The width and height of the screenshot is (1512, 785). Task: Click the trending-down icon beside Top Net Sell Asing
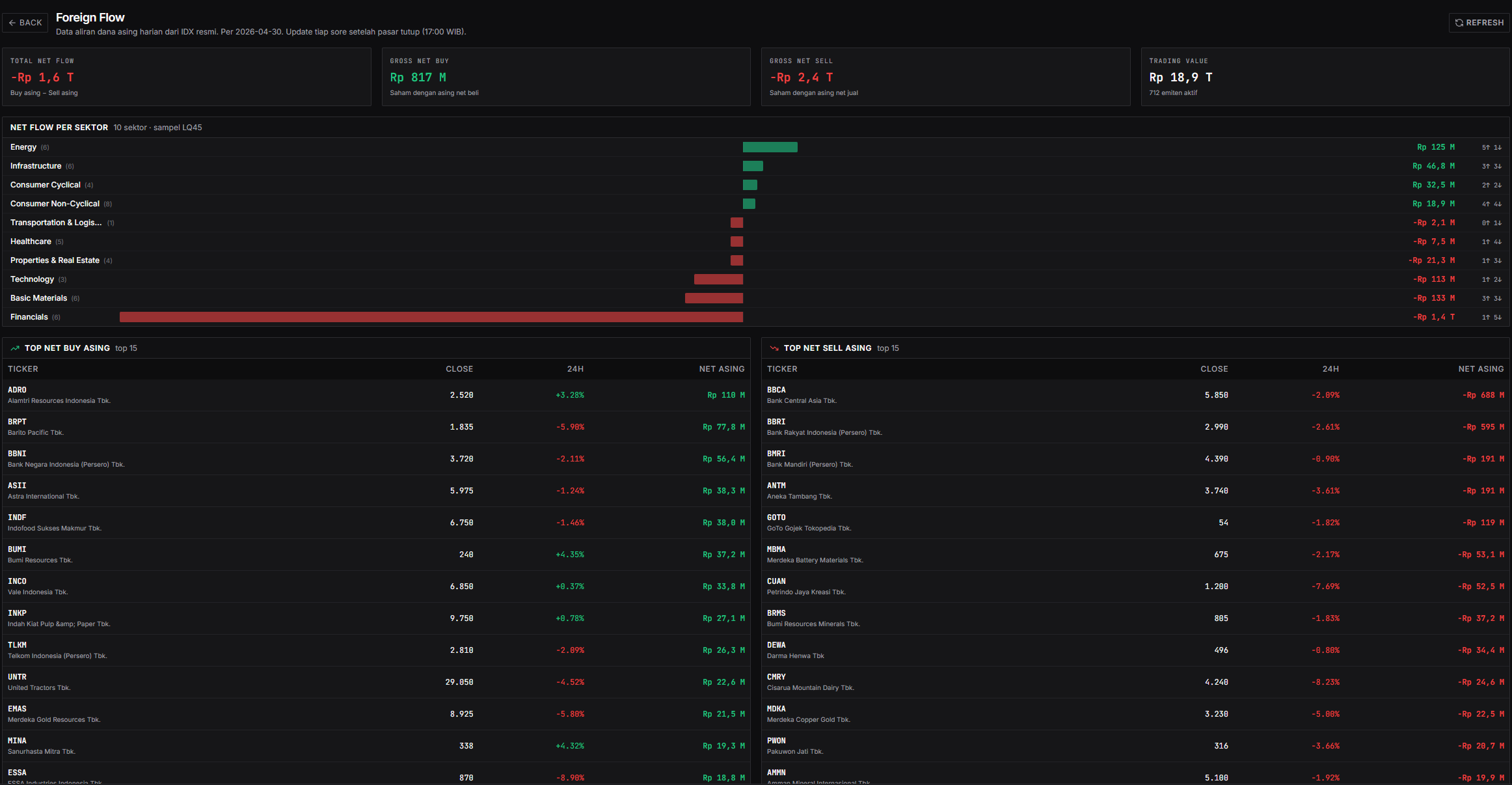(x=774, y=348)
